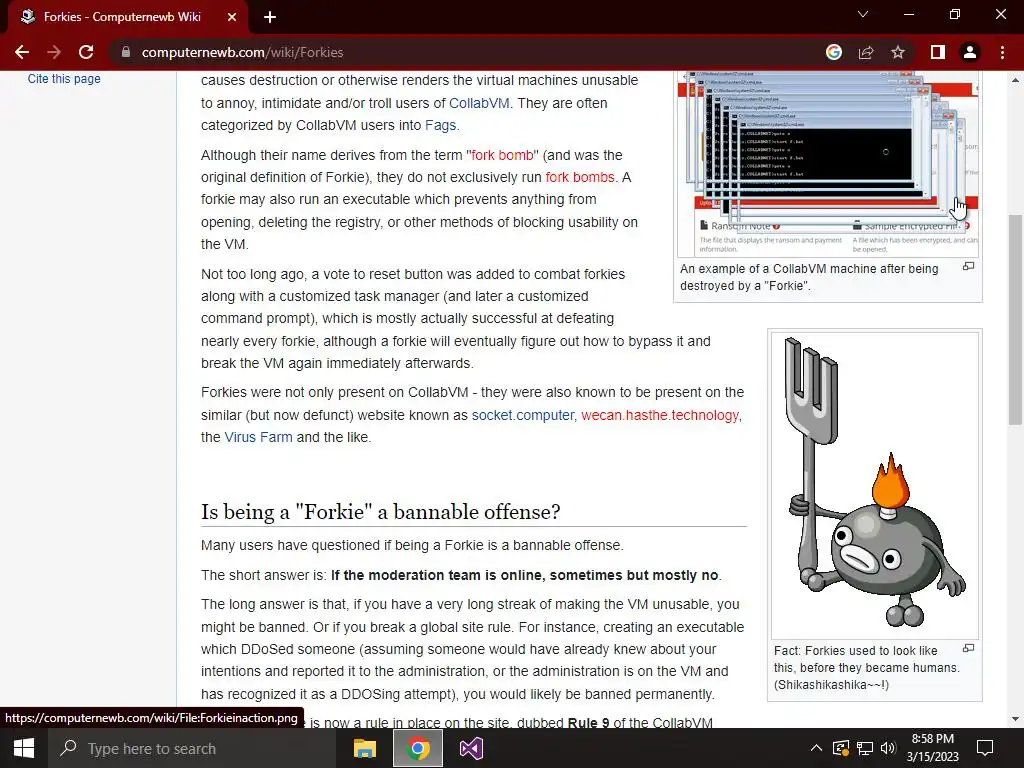The width and height of the screenshot is (1024, 768).
Task: Click the bold "Rule 9" text
Action: coord(588,722)
